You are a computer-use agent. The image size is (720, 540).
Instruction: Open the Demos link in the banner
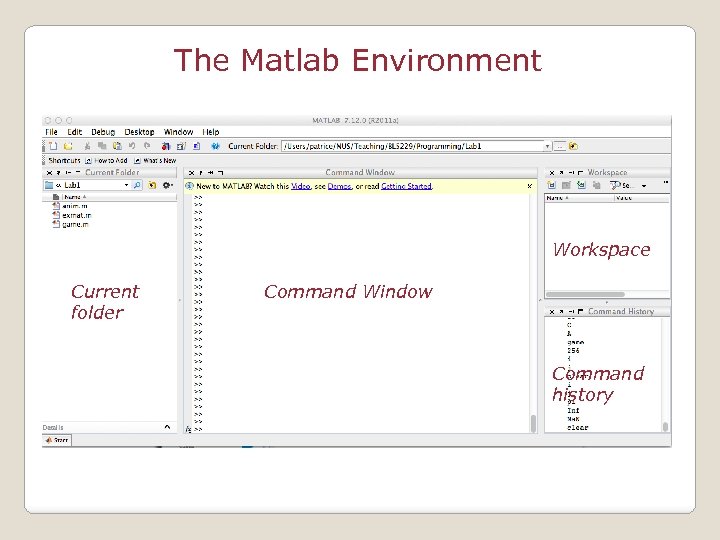[x=339, y=186]
